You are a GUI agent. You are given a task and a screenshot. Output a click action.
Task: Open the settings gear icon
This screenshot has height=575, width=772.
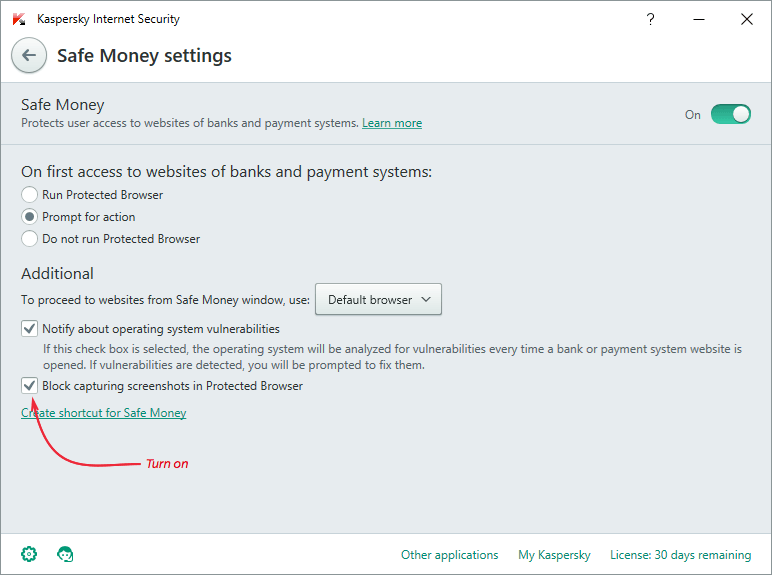(x=29, y=554)
